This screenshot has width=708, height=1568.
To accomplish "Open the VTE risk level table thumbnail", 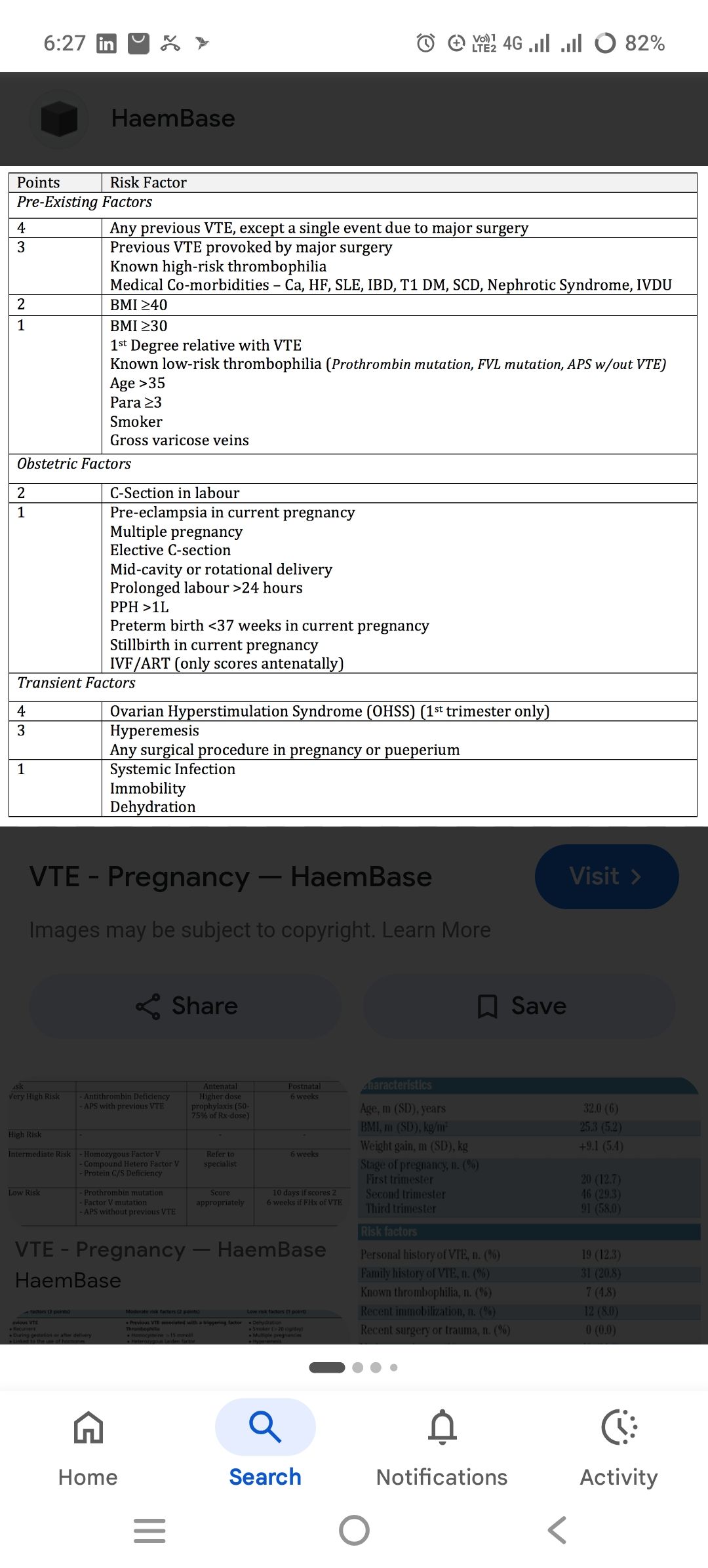I will coord(178,1153).
